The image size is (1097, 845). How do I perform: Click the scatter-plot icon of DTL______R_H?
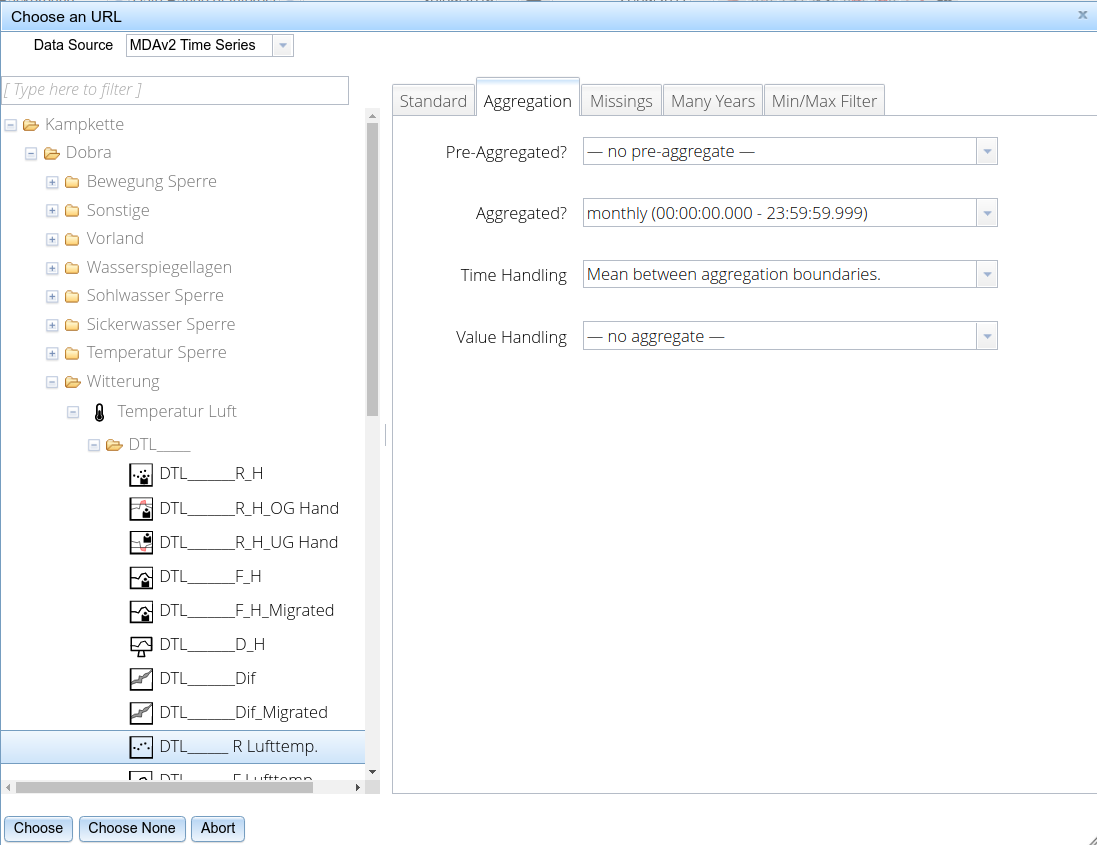coord(141,474)
